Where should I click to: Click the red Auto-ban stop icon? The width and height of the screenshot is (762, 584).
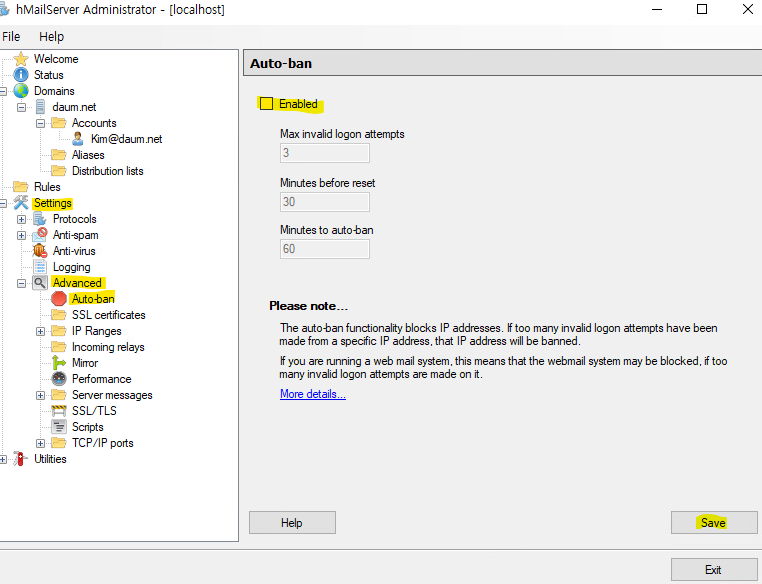(59, 299)
